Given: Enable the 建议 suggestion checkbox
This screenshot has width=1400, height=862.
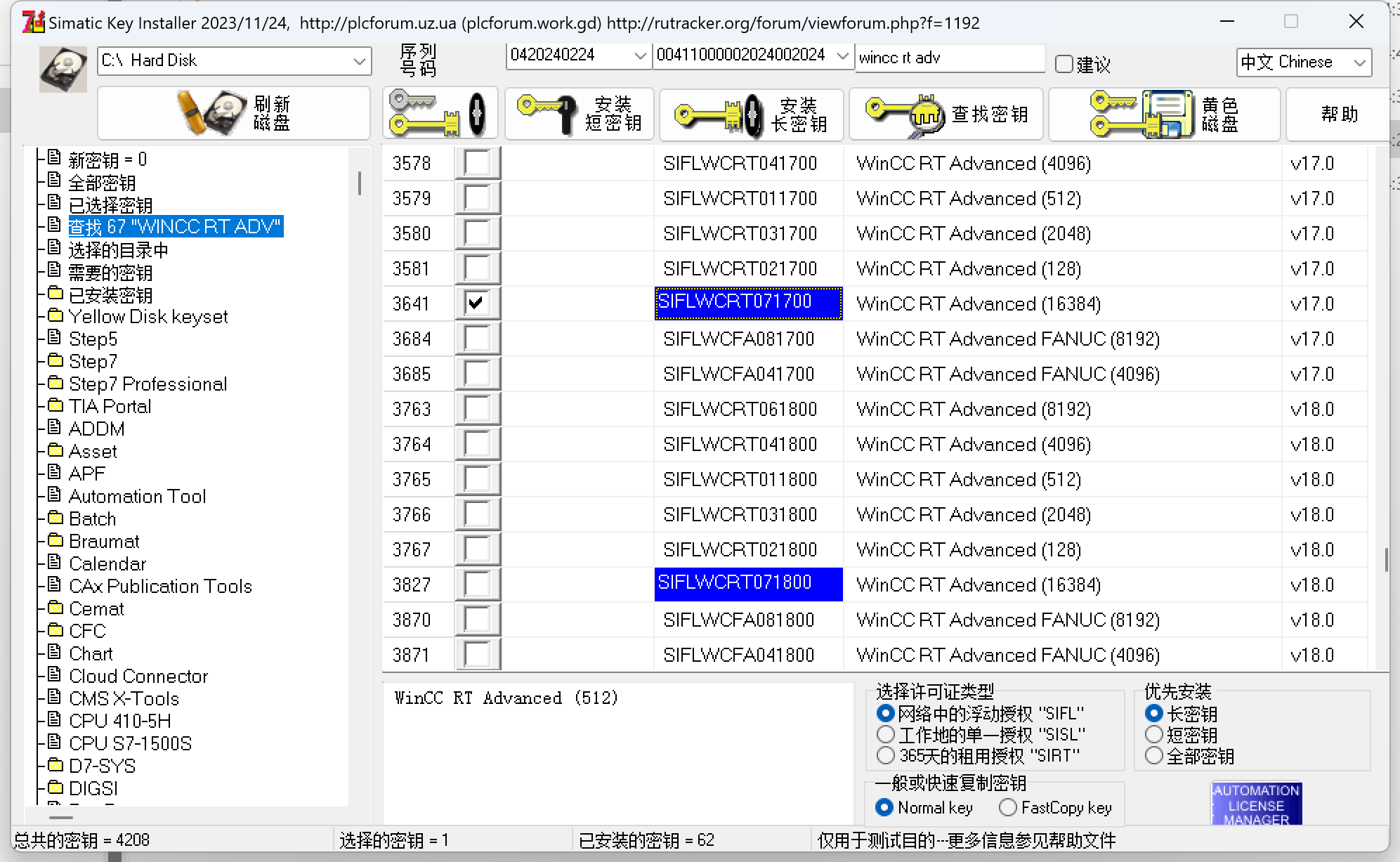Looking at the screenshot, I should point(1064,65).
